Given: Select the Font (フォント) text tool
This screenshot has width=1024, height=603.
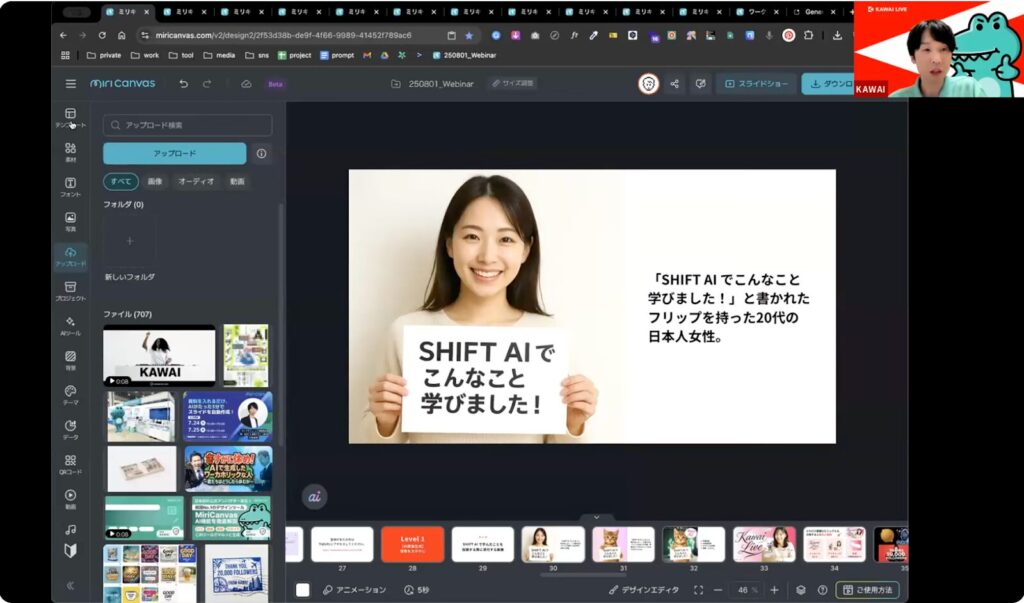Looking at the screenshot, I should pos(70,187).
